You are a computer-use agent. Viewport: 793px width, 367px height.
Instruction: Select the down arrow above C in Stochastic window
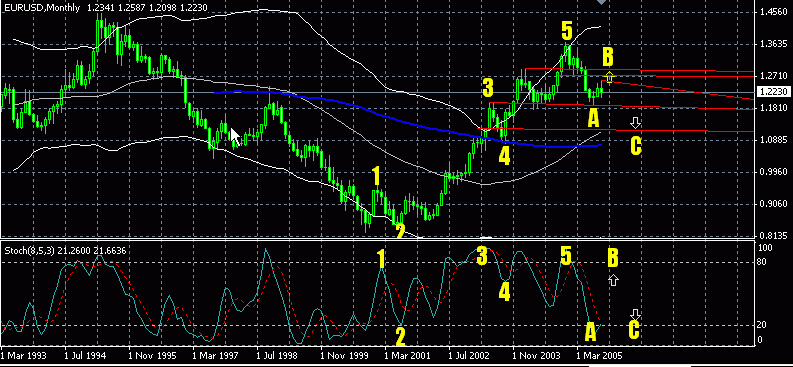636,314
